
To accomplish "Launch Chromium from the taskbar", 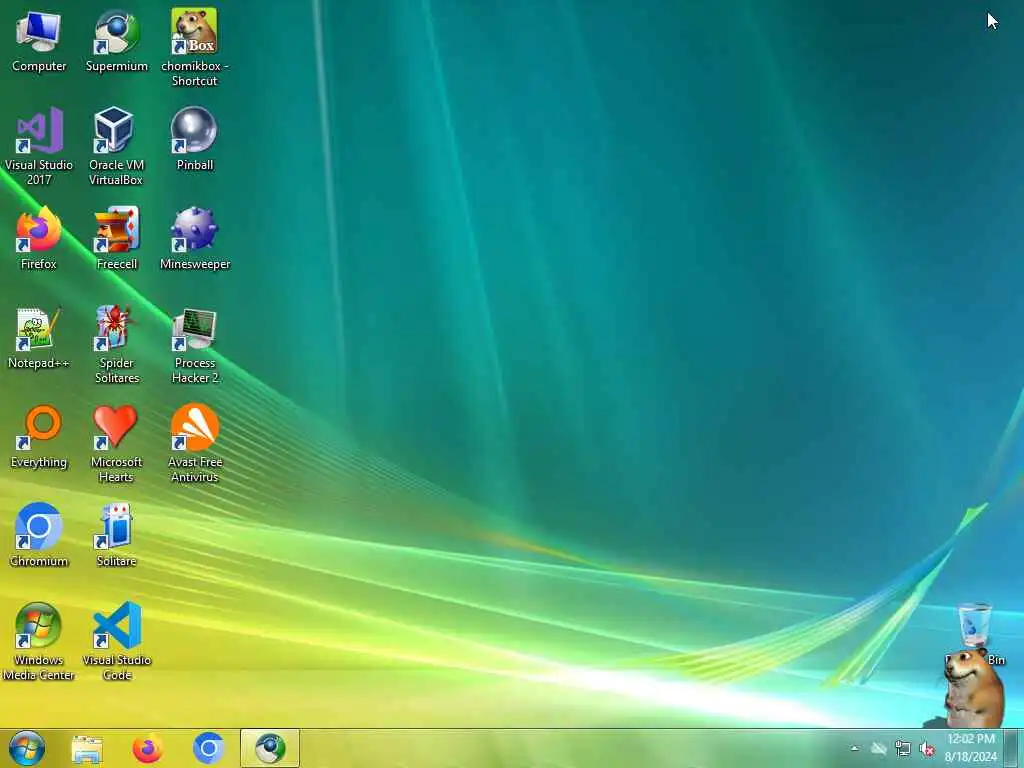I will pos(208,749).
